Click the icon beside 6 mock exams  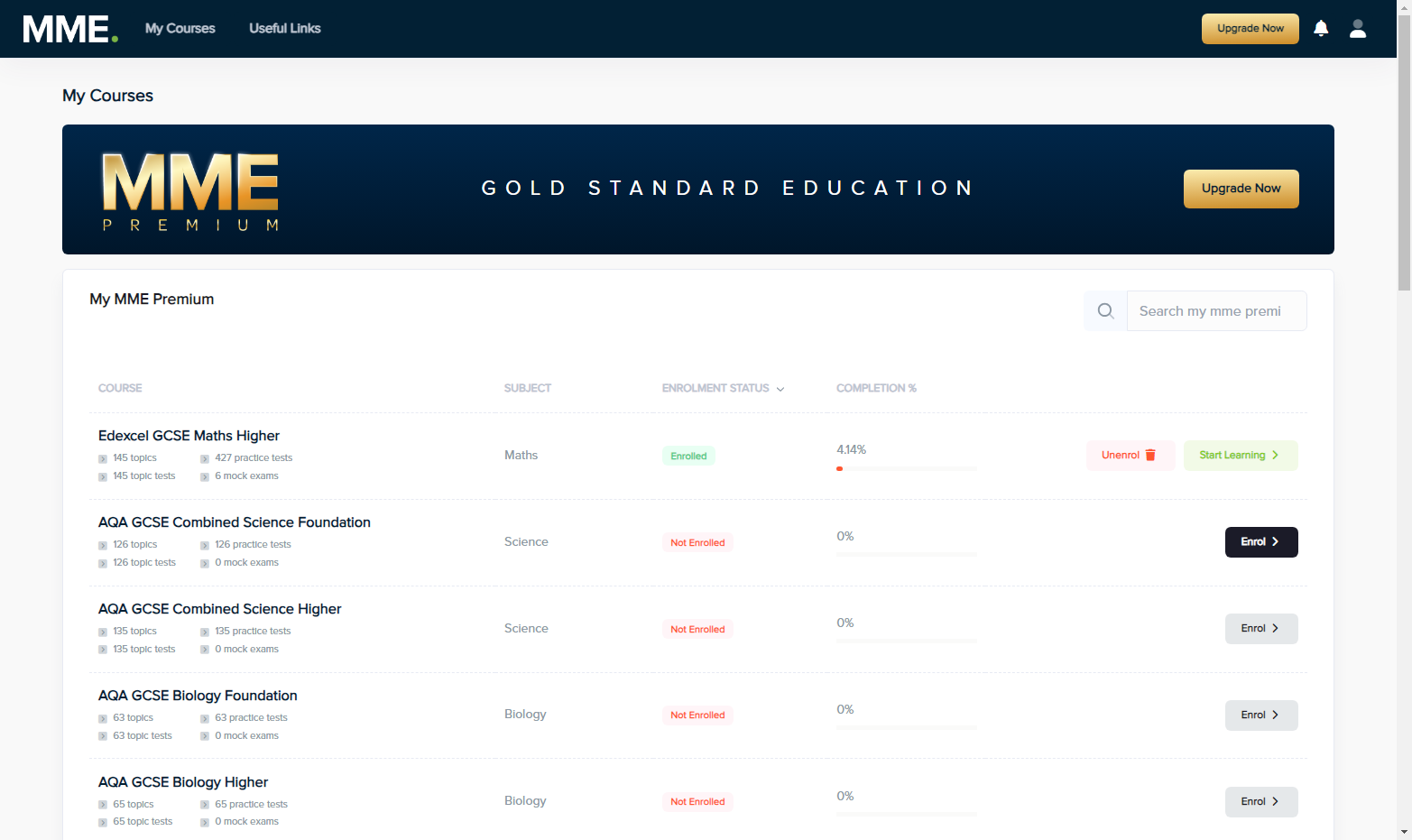pyautogui.click(x=205, y=477)
